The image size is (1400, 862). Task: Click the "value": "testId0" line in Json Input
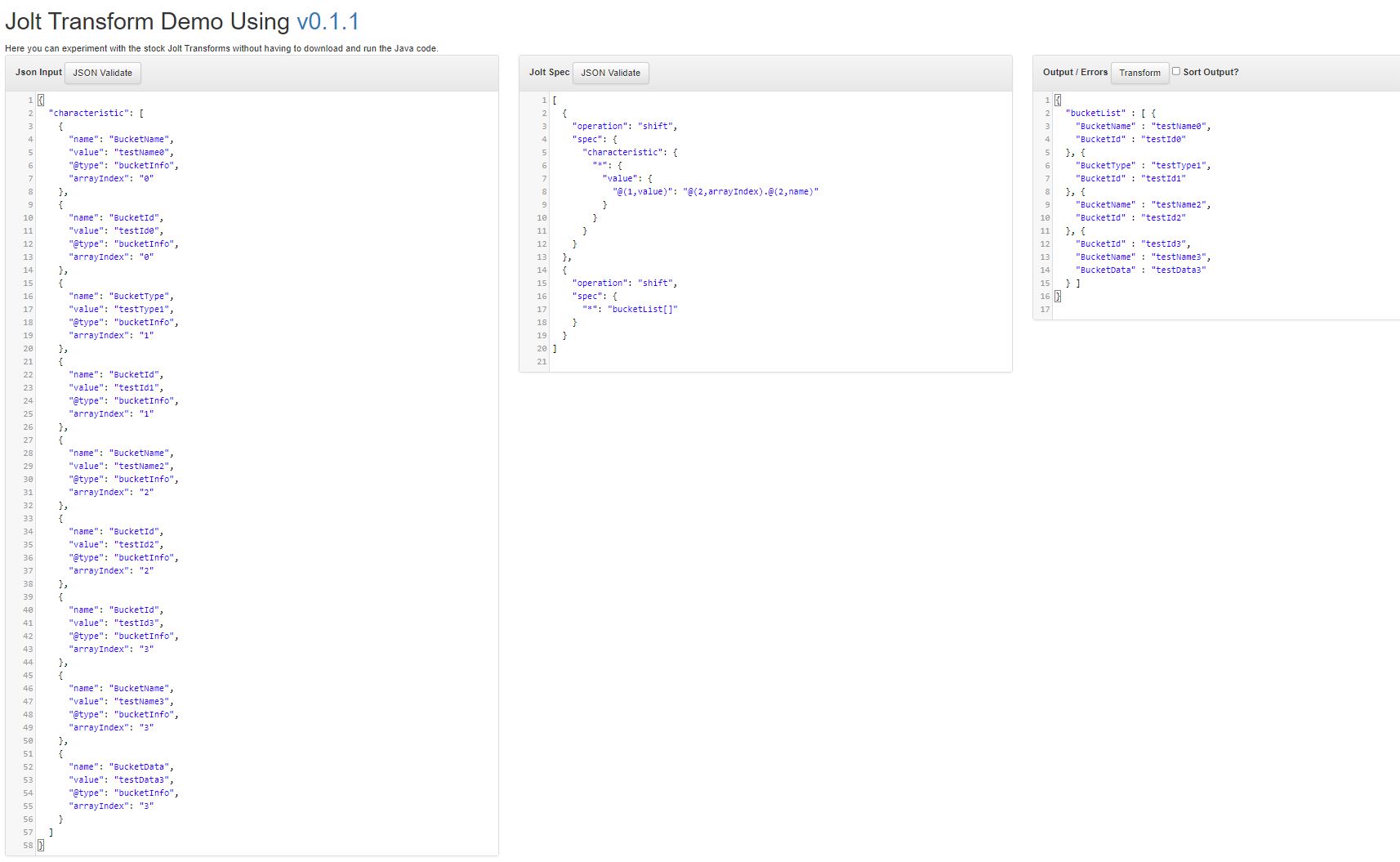(117, 230)
